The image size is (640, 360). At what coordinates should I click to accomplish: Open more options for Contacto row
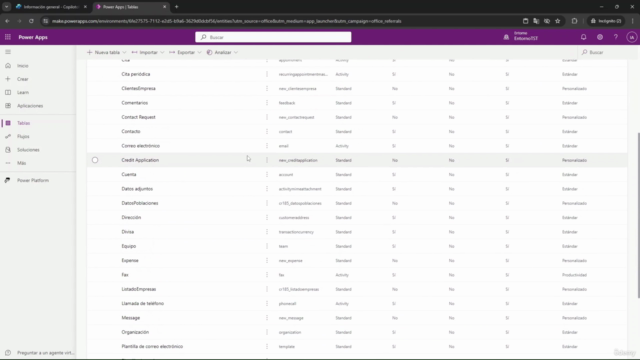point(267,131)
